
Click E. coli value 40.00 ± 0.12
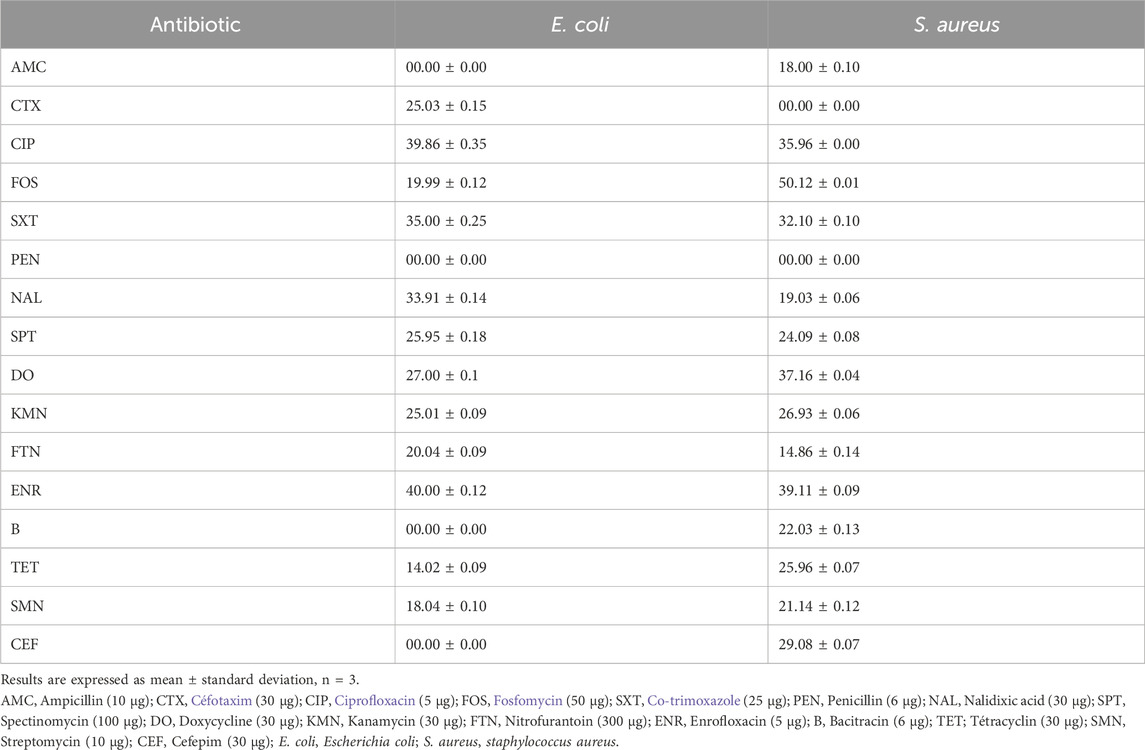[x=446, y=490]
